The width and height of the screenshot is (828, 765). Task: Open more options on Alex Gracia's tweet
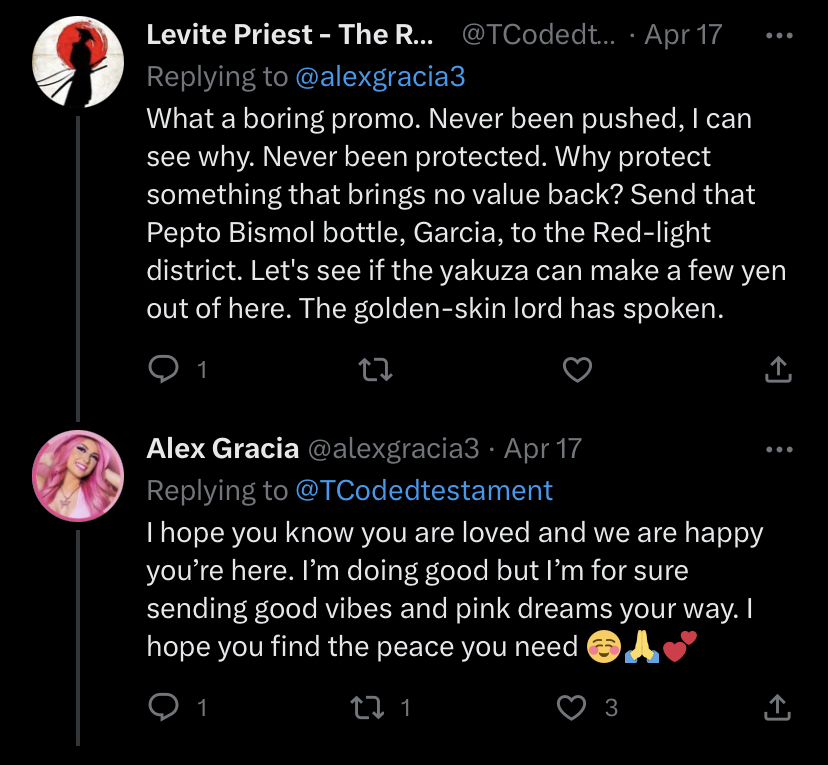point(778,449)
